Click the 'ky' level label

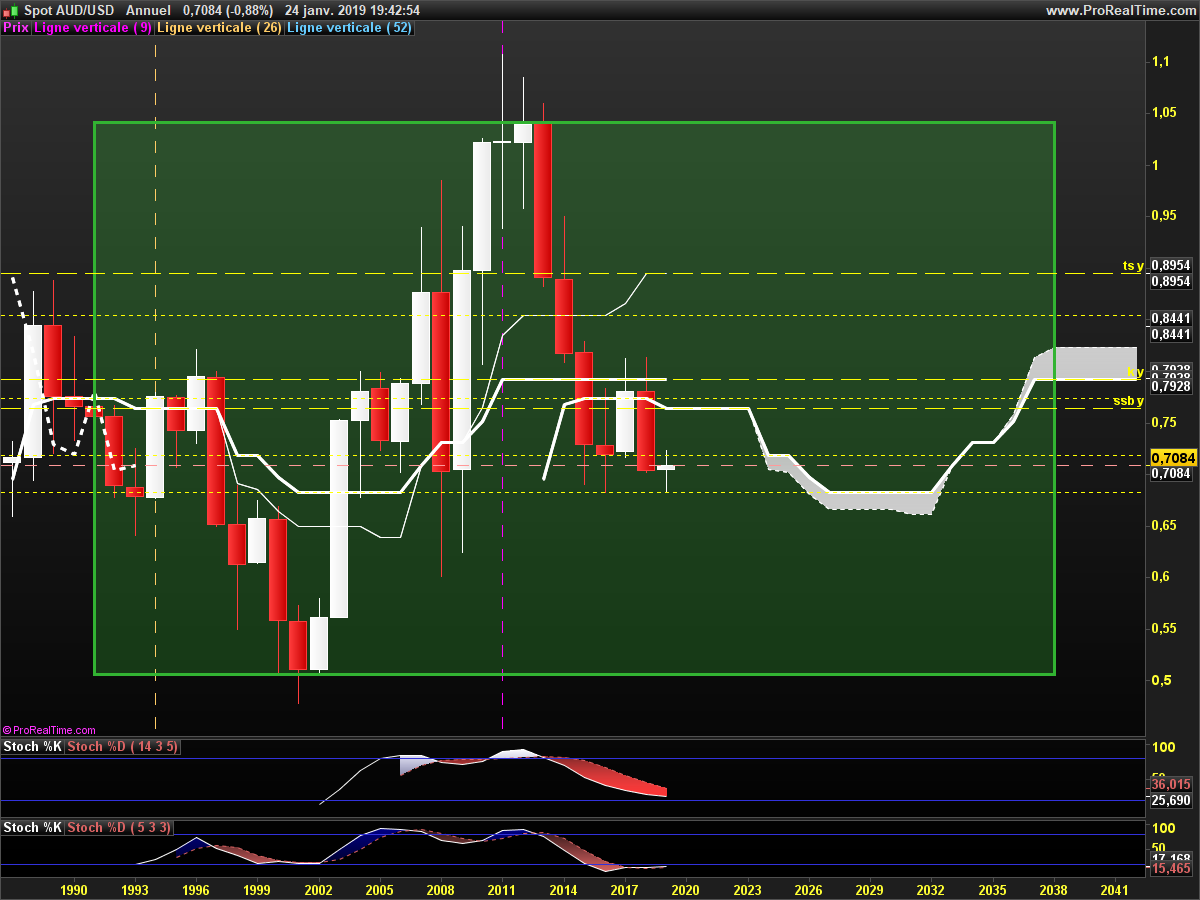tap(1136, 371)
